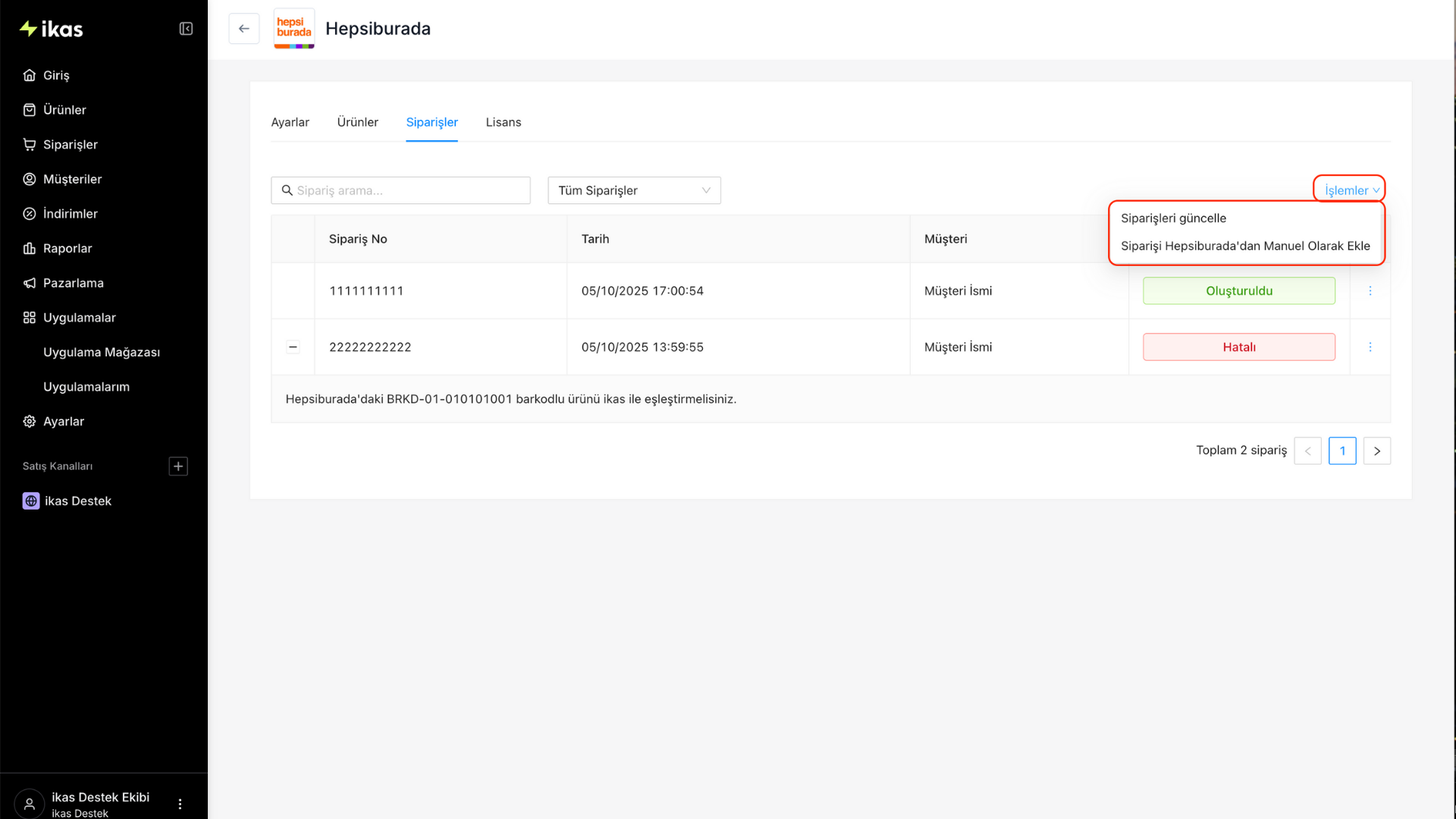Screen dimensions: 1456x819
Task: Click date 05/10/2025 17:00:54
Action: coord(642,291)
